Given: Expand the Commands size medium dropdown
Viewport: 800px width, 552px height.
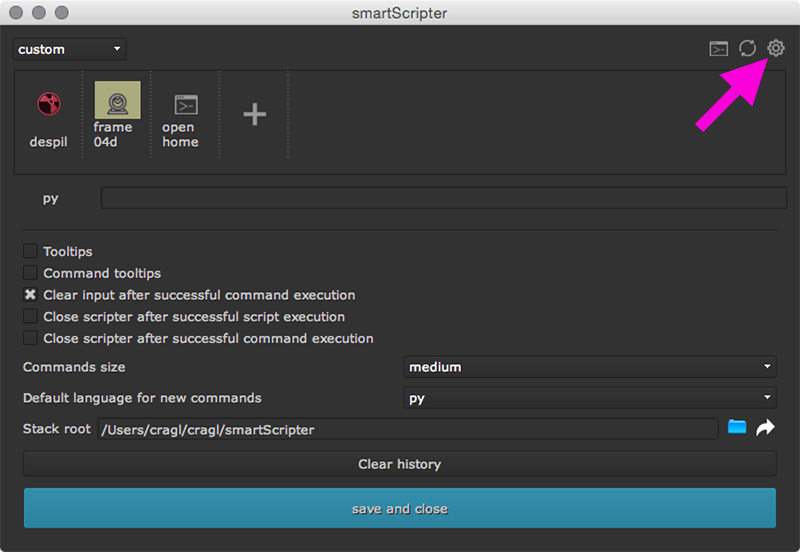Looking at the screenshot, I should 590,367.
